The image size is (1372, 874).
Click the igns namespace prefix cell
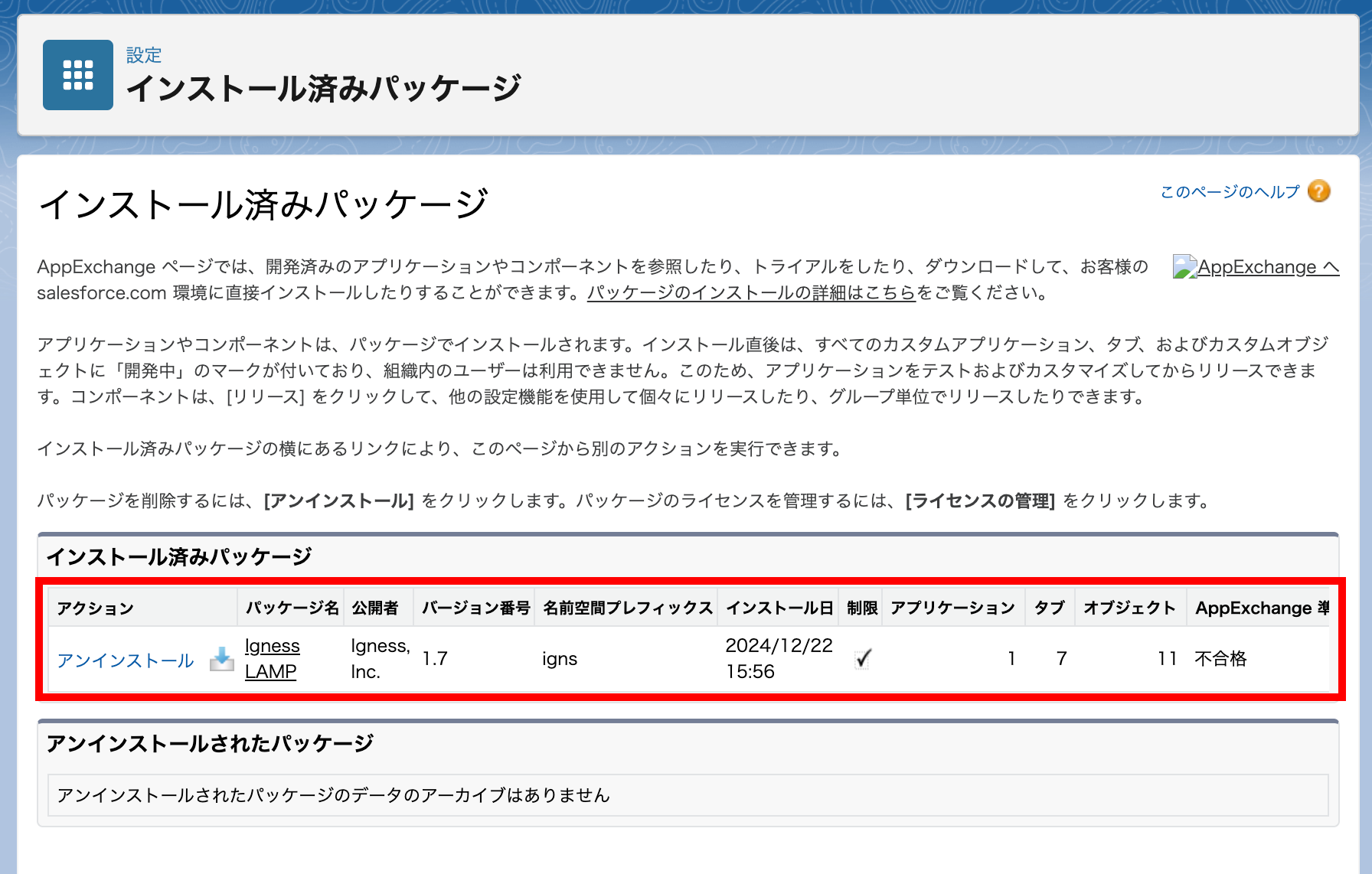560,659
